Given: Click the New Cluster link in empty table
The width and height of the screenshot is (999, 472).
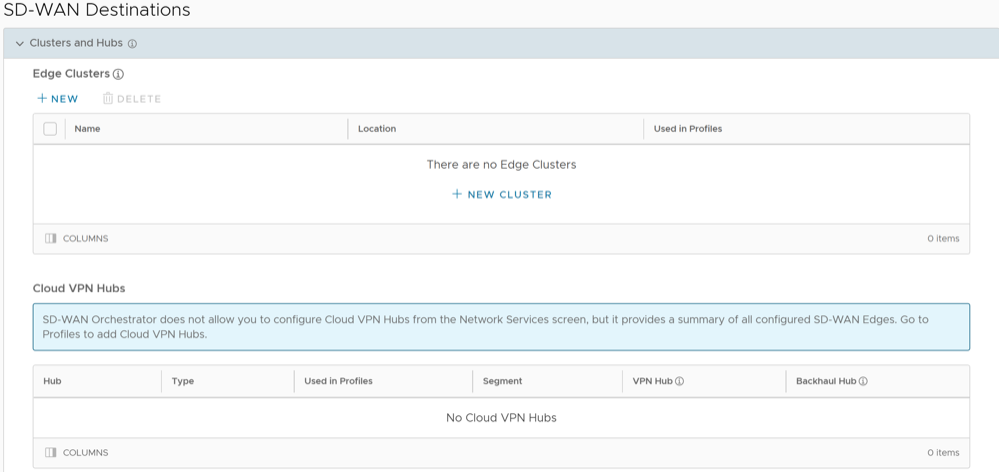Looking at the screenshot, I should (501, 194).
